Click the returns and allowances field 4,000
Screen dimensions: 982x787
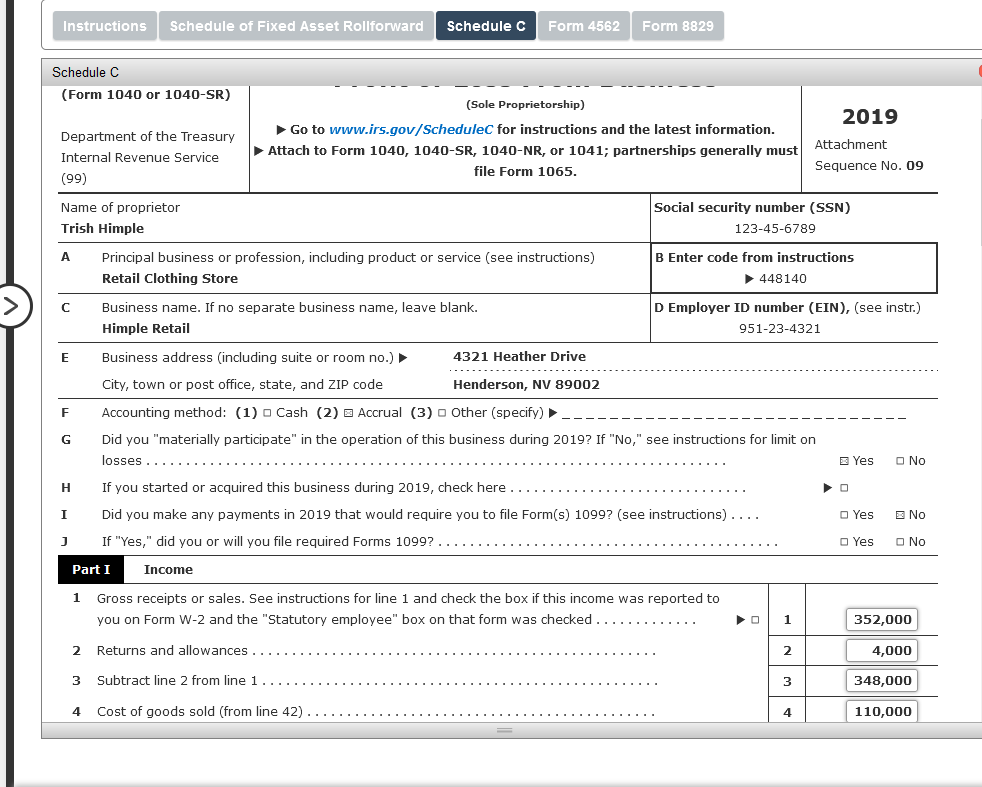[882, 651]
